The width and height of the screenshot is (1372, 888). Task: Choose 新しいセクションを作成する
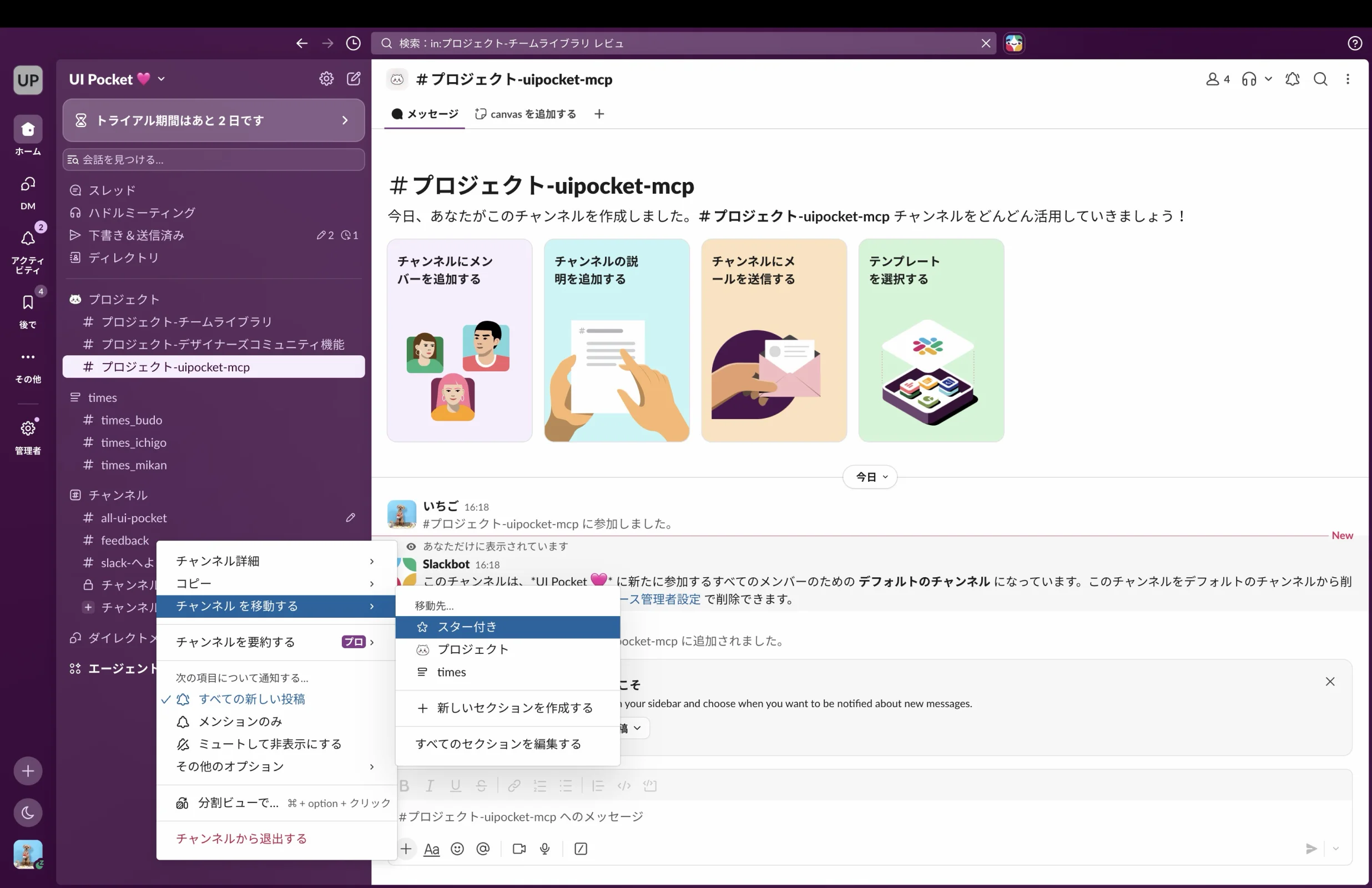click(x=507, y=708)
